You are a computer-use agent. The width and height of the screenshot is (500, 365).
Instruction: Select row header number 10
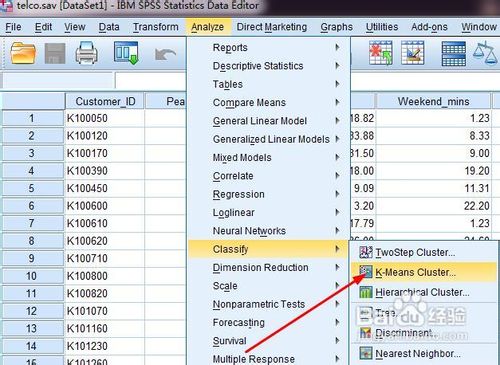coord(32,276)
